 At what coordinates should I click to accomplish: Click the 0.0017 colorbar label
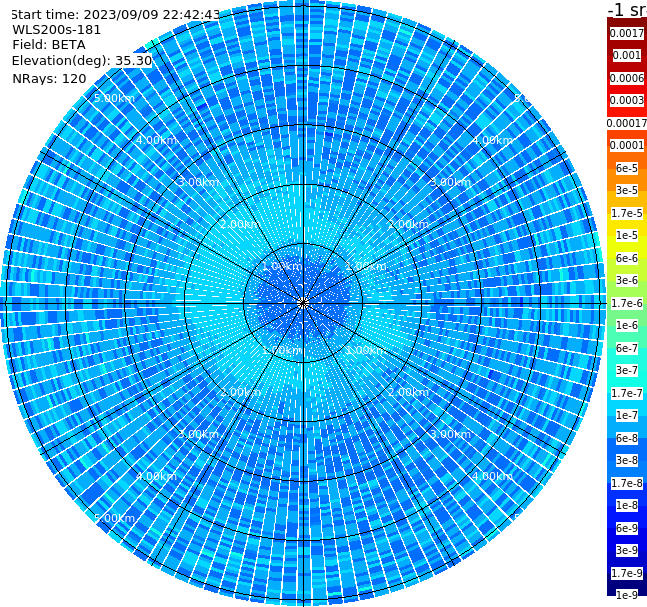627,33
